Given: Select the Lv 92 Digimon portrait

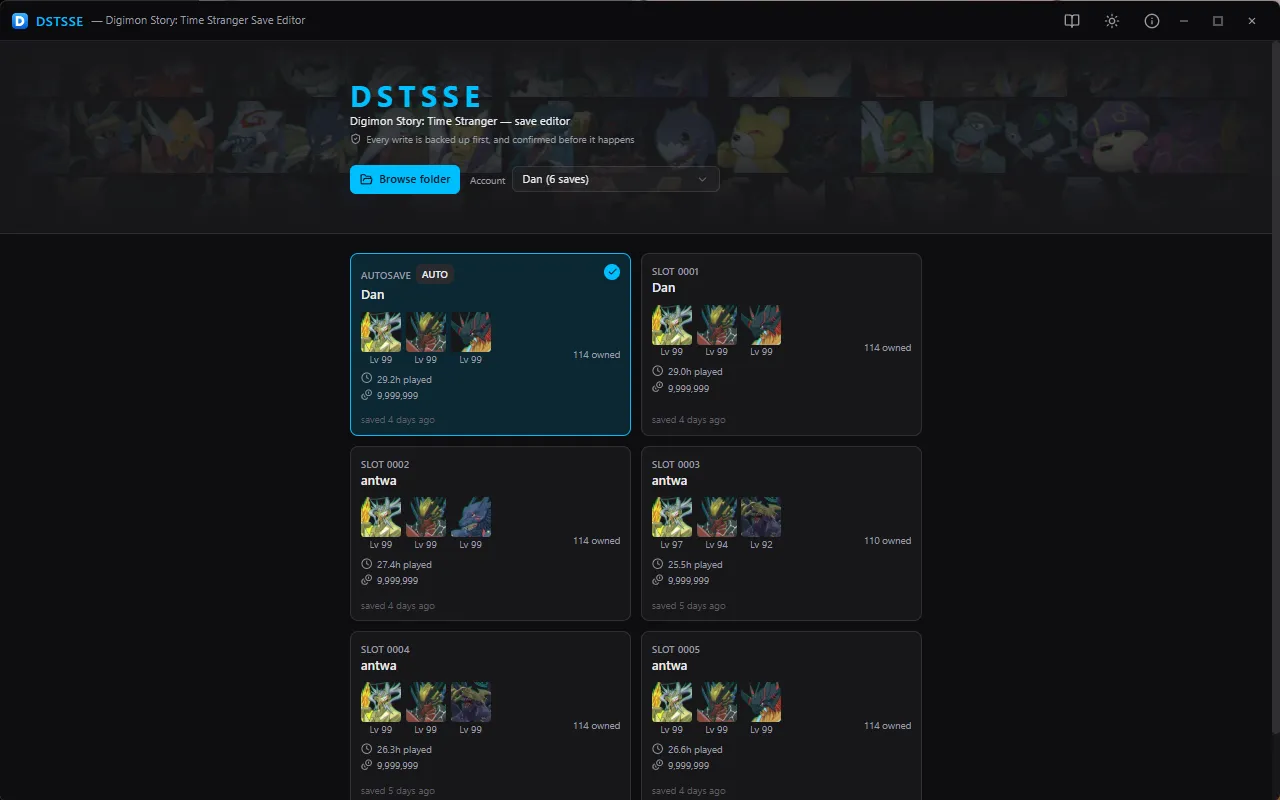Looking at the screenshot, I should coord(762,517).
